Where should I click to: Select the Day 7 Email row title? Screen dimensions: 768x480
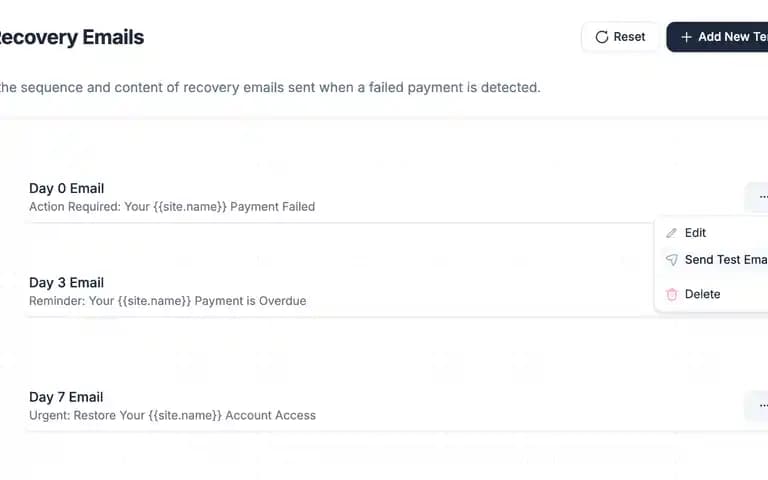[x=66, y=397]
